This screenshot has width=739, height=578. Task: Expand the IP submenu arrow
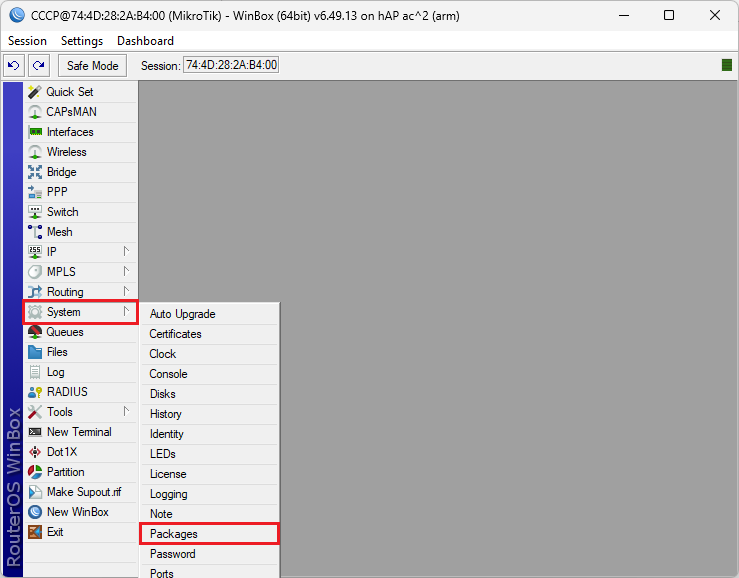click(x=126, y=251)
